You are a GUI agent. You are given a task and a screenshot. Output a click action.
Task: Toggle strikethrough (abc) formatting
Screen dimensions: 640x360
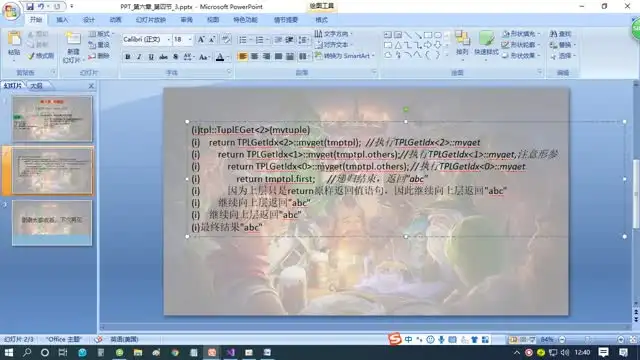click(163, 57)
